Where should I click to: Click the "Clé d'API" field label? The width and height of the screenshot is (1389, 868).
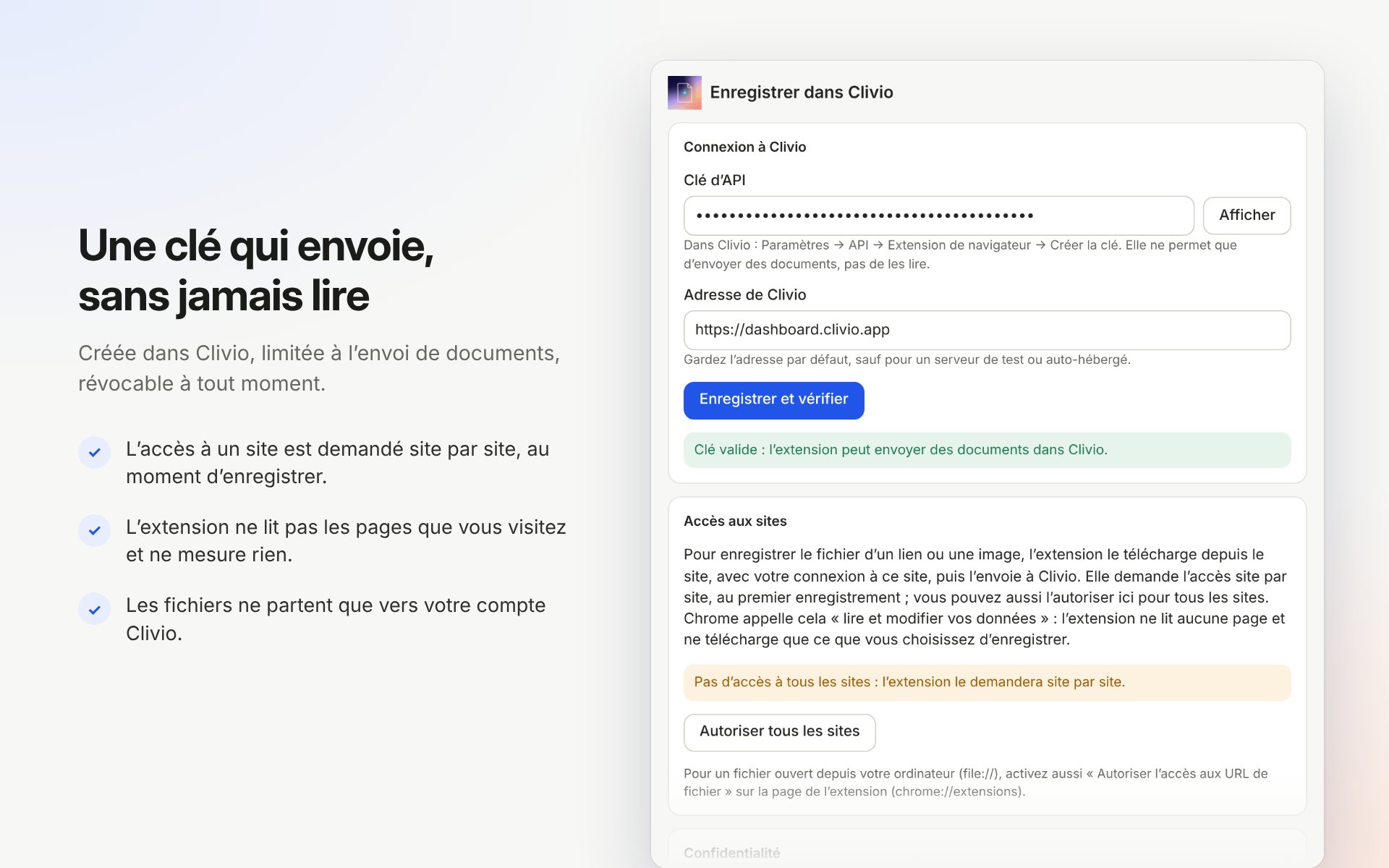pos(714,180)
